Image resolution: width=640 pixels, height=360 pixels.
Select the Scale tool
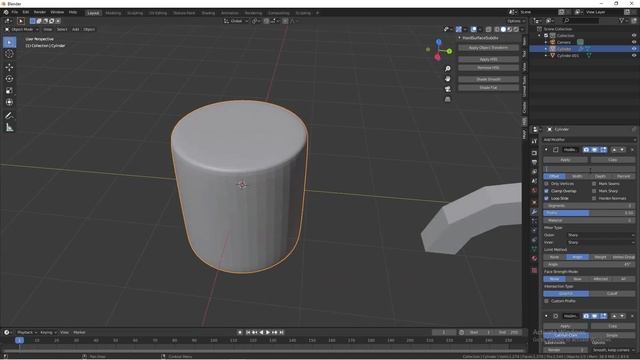pyautogui.click(x=9, y=91)
